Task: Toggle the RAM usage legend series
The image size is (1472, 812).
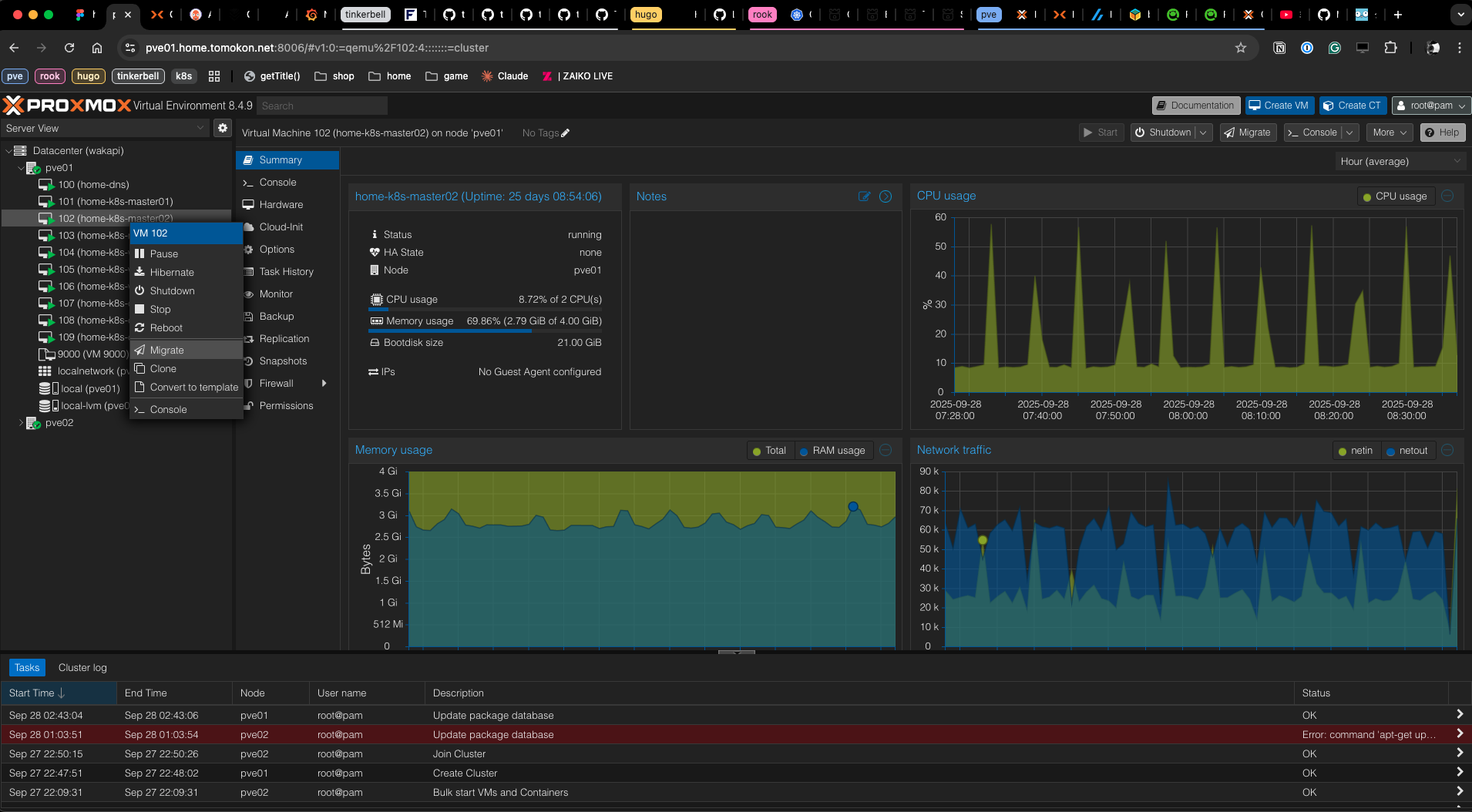Action: coord(832,451)
